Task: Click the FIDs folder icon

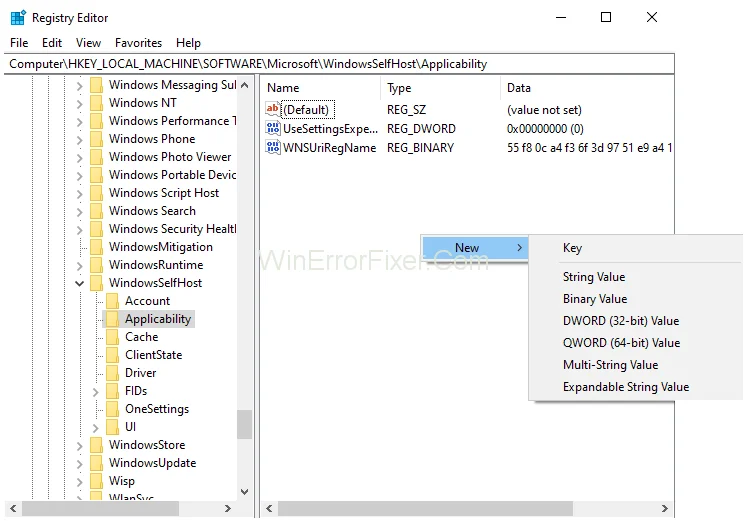Action: 112,391
